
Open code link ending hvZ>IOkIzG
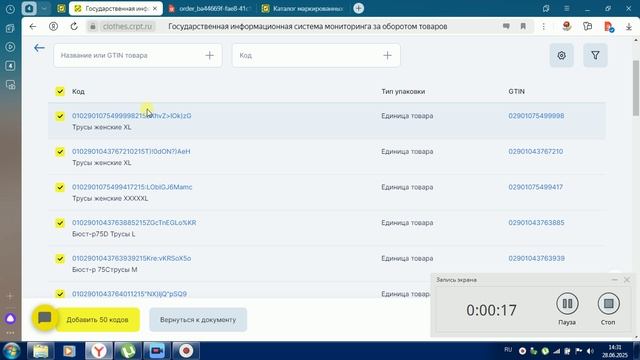tap(131, 116)
